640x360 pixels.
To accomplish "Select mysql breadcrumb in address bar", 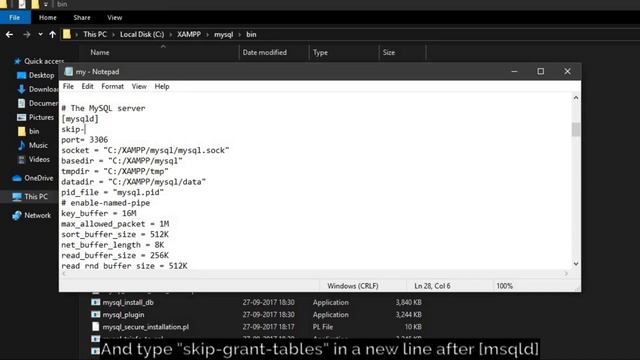I will pyautogui.click(x=224, y=35).
